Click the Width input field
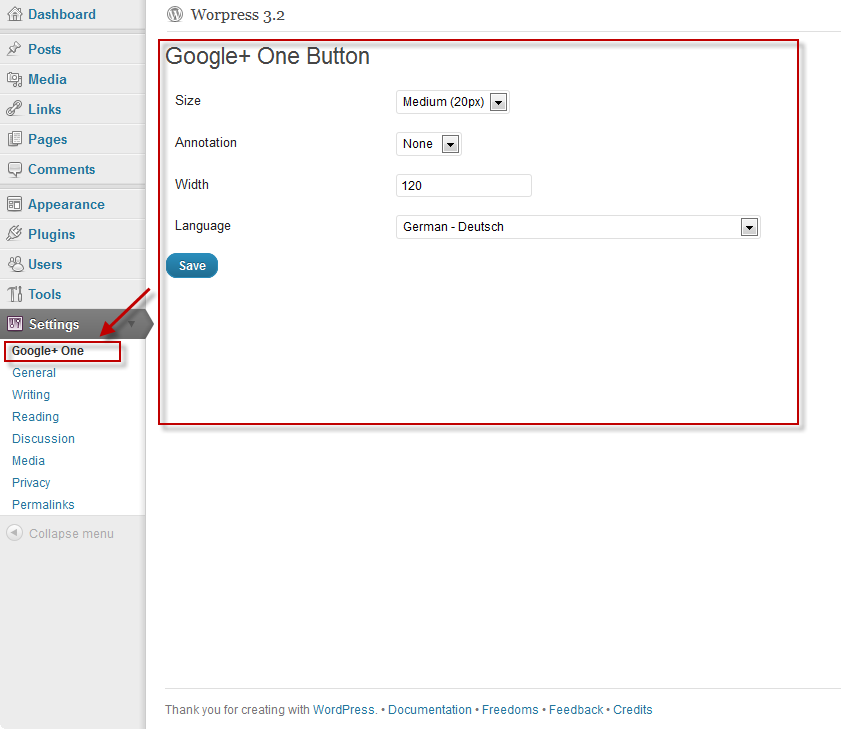The height and width of the screenshot is (729, 841). coord(464,186)
